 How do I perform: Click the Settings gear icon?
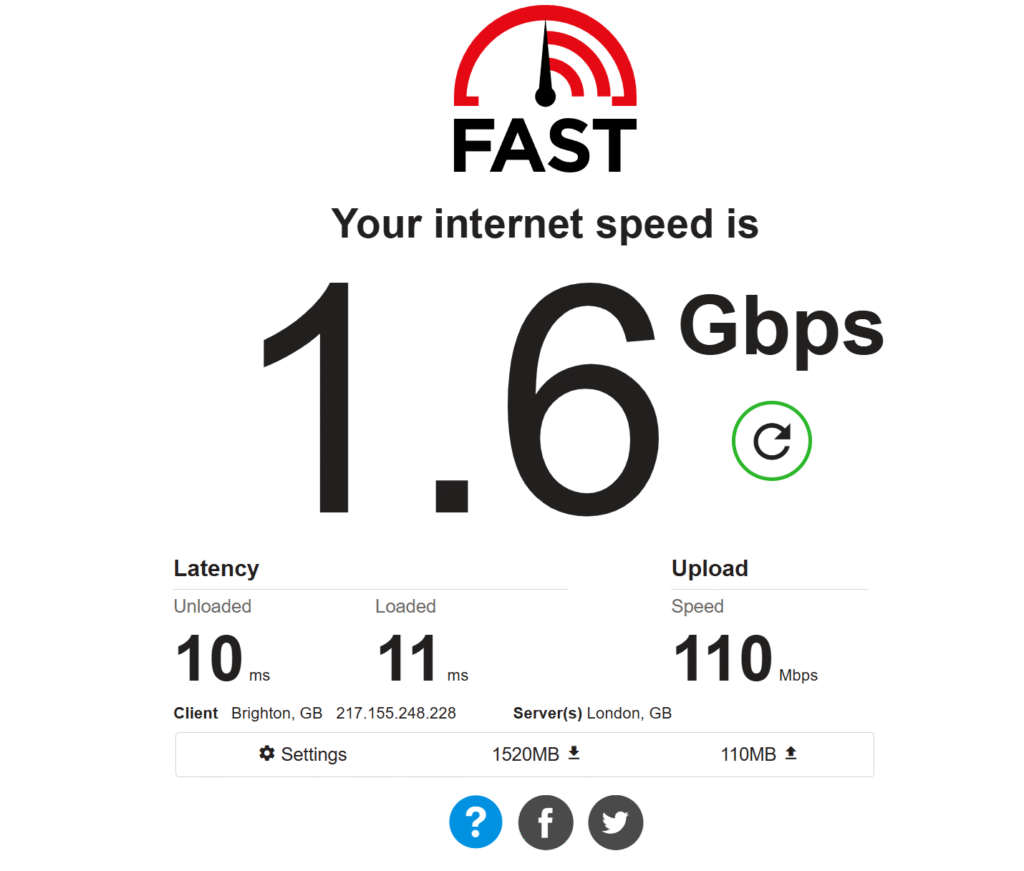tap(266, 753)
